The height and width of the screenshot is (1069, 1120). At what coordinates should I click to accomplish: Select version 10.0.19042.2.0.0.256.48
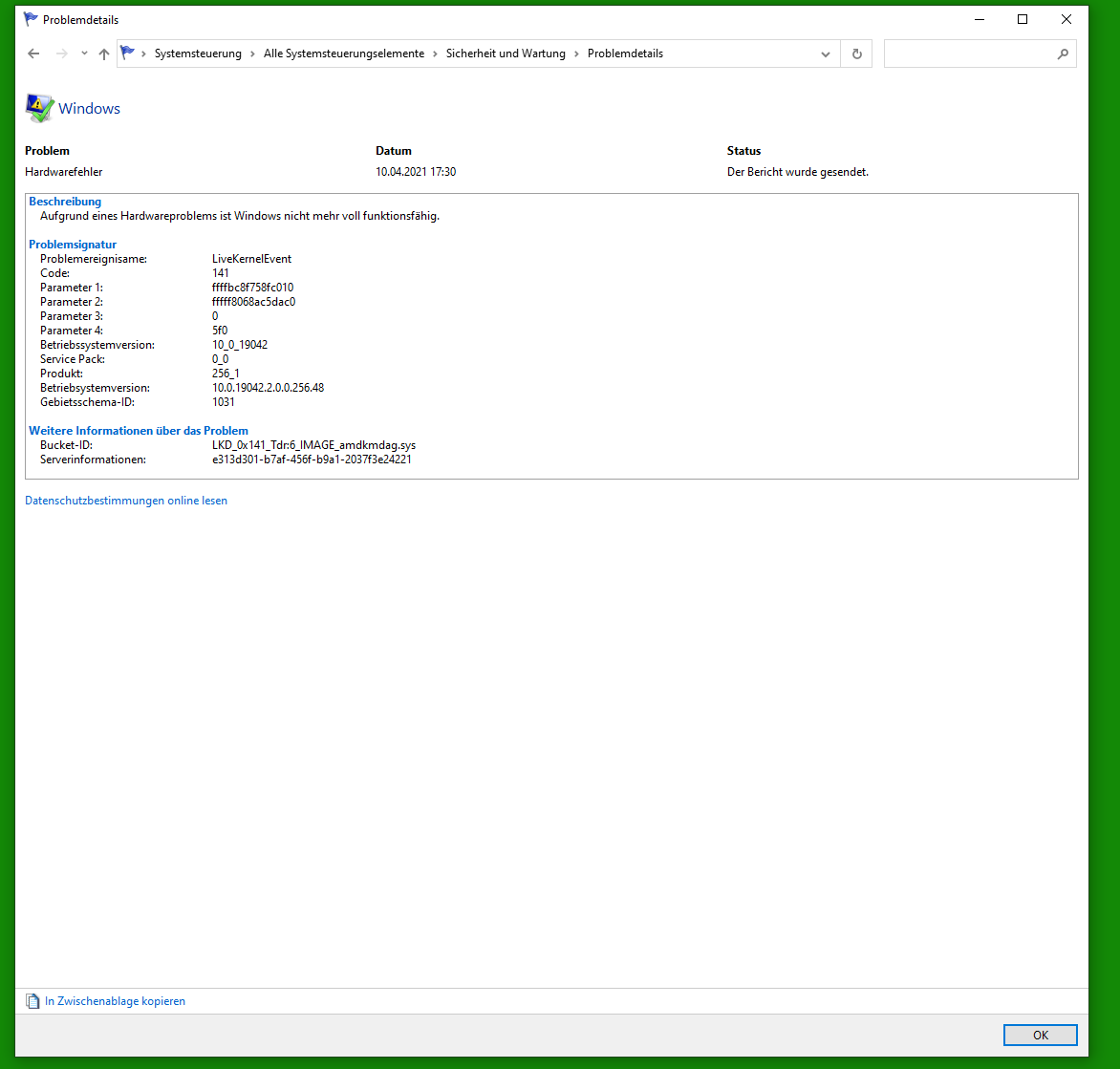(268, 388)
